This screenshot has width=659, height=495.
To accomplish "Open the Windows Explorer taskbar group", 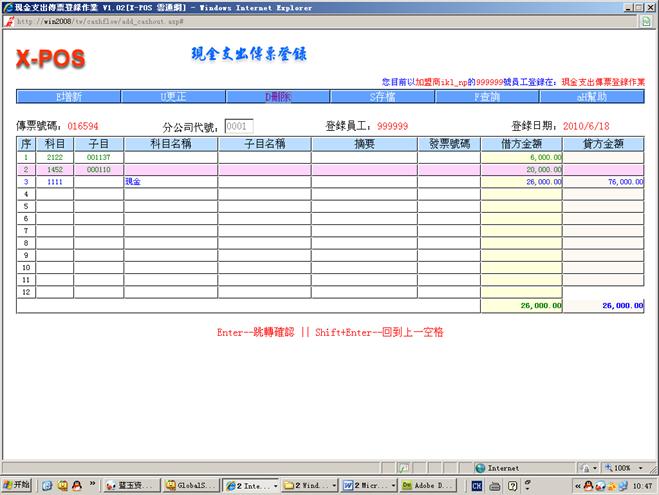I will coord(306,485).
